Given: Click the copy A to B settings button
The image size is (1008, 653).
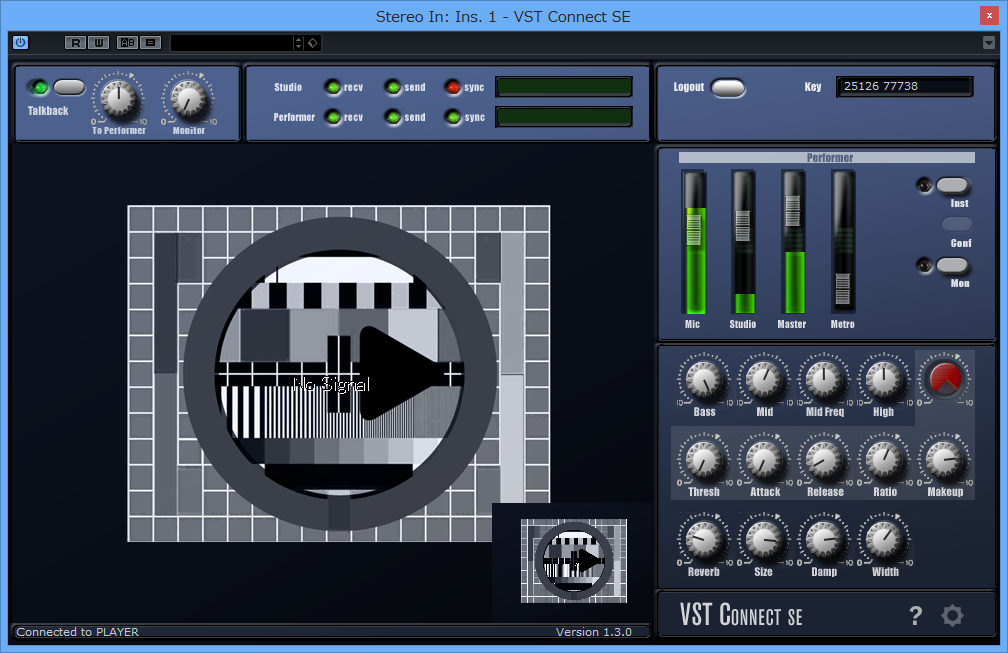Looking at the screenshot, I should (x=150, y=42).
